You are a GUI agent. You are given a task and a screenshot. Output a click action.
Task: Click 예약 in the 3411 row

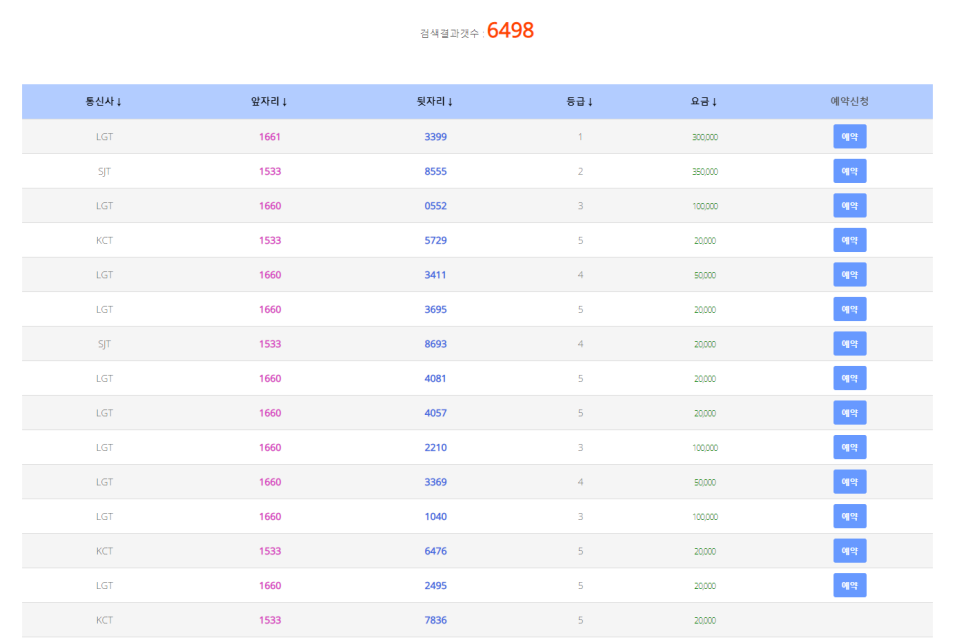pos(849,275)
